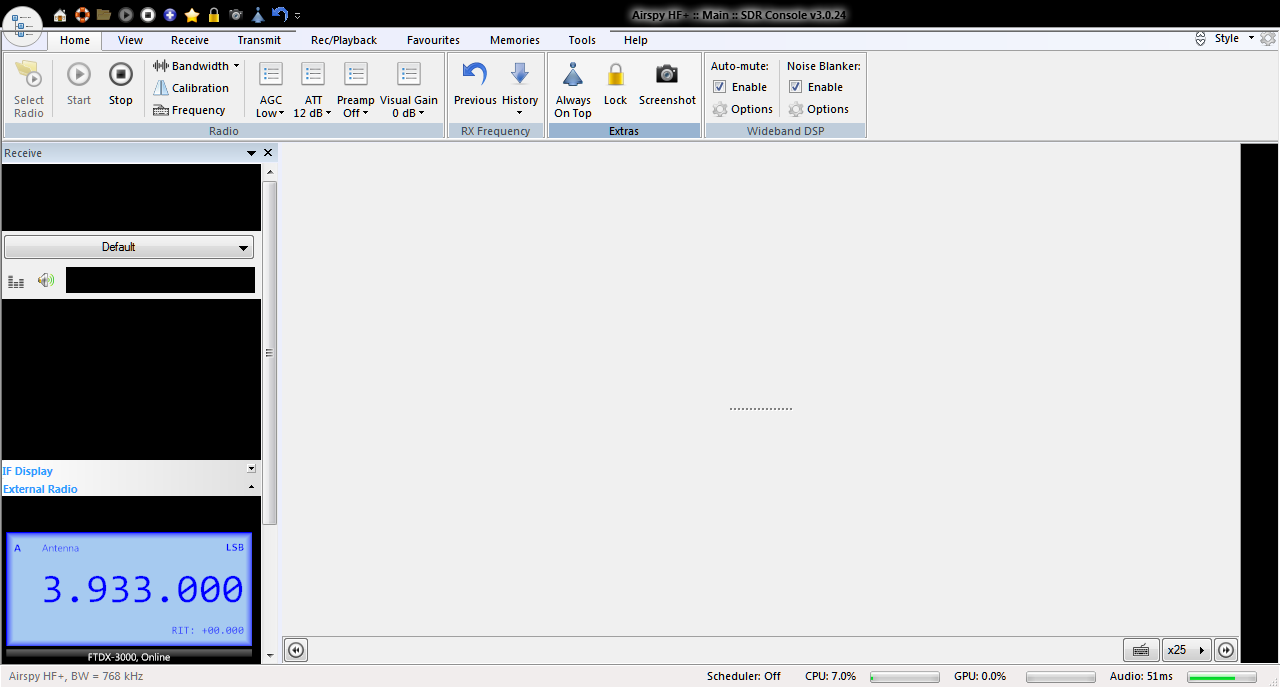Viewport: 1280px width, 688px height.
Task: Click the Screenshot camera icon
Action: (667, 75)
